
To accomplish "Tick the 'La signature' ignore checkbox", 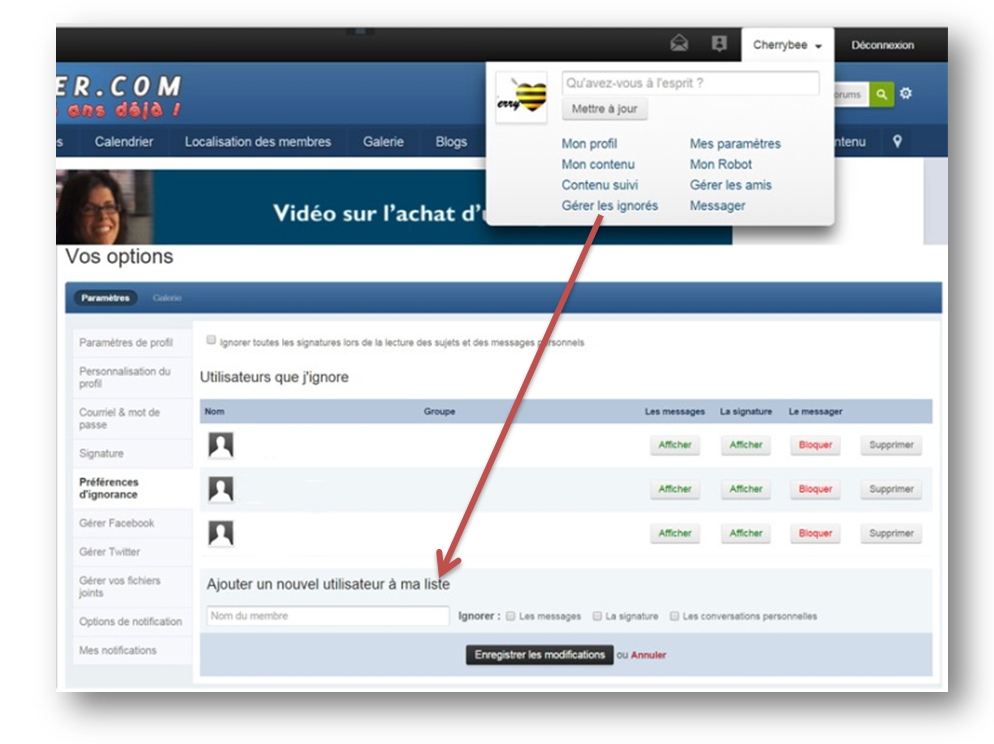I will pos(597,616).
